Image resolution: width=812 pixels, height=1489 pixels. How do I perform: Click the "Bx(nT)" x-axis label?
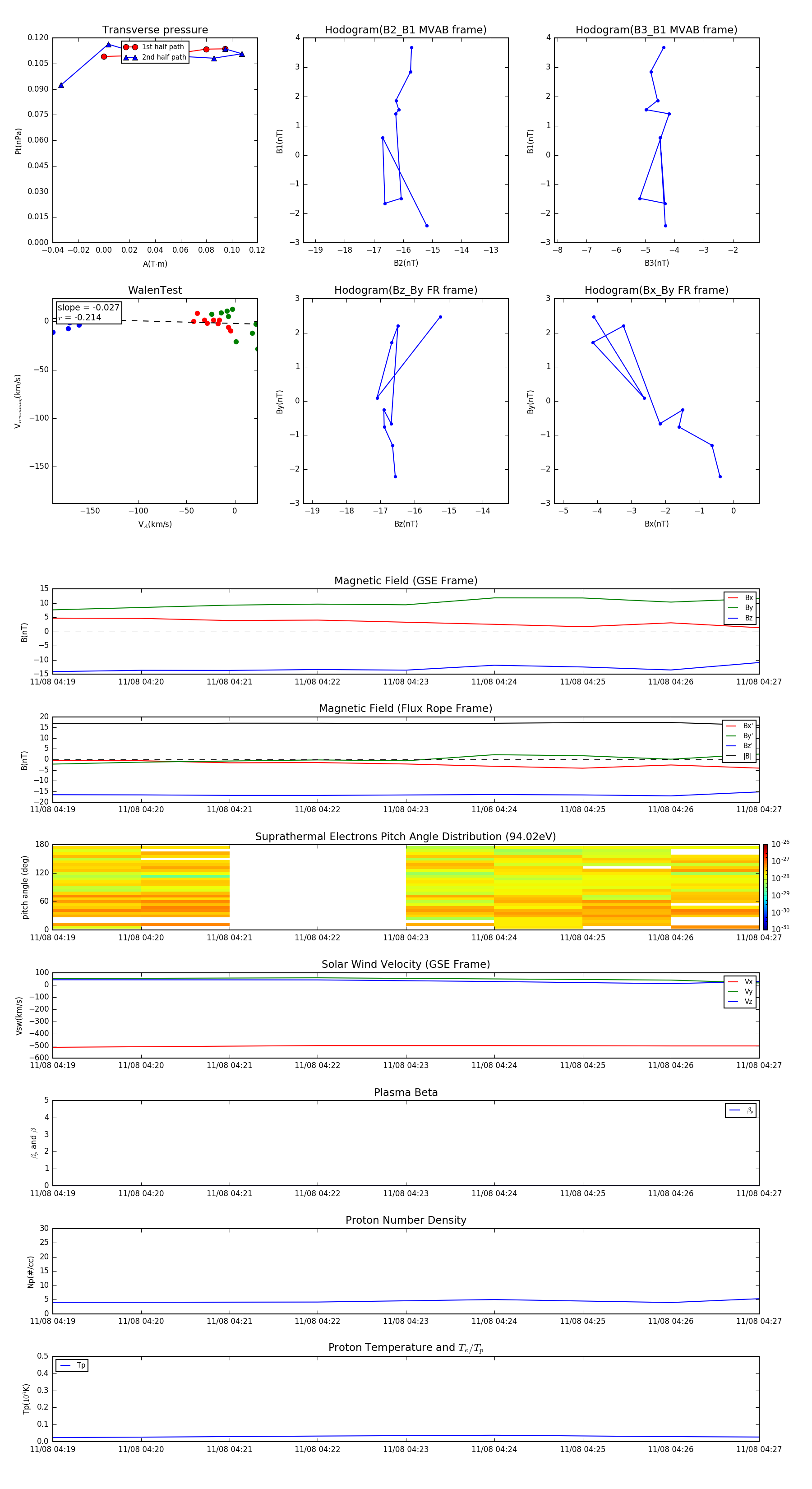[x=656, y=524]
